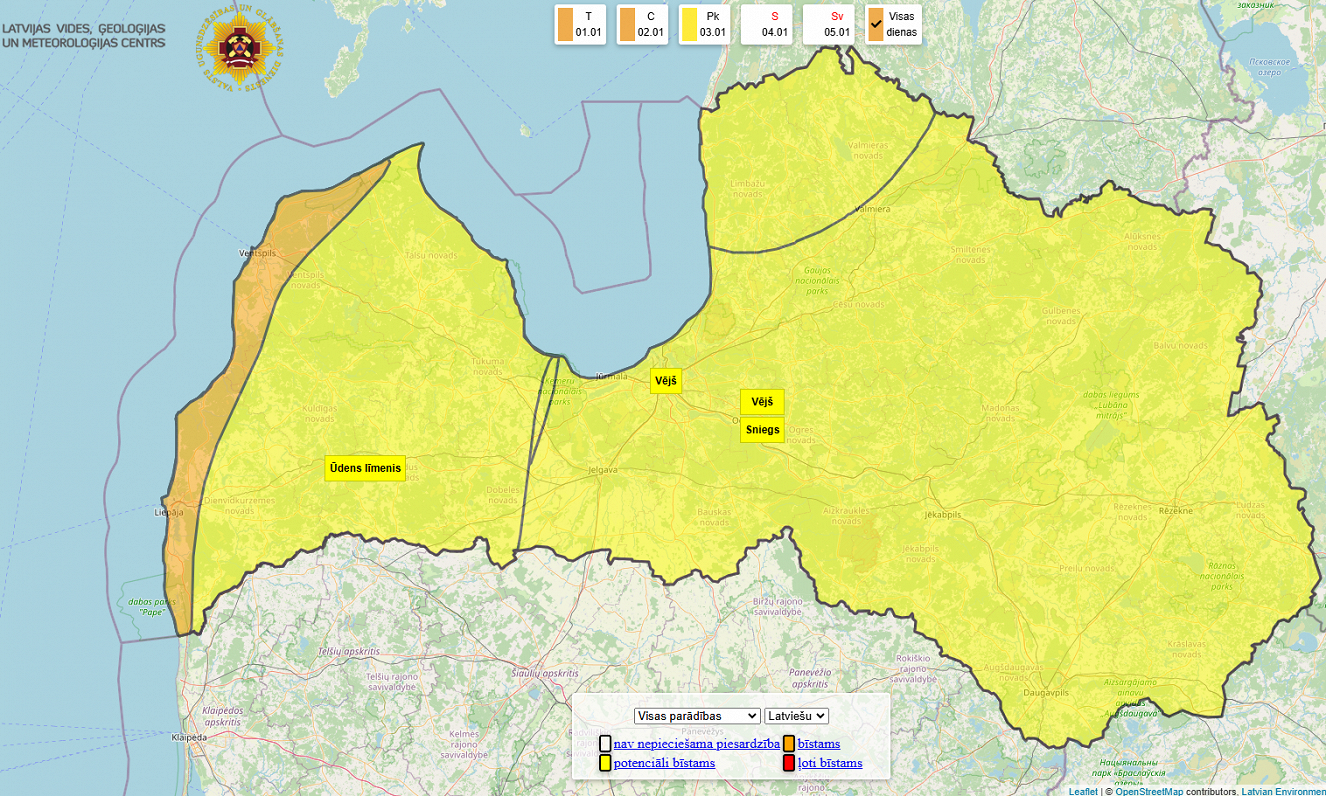
Task: Toggle the Visas dienas checkmark option
Action: click(892, 24)
